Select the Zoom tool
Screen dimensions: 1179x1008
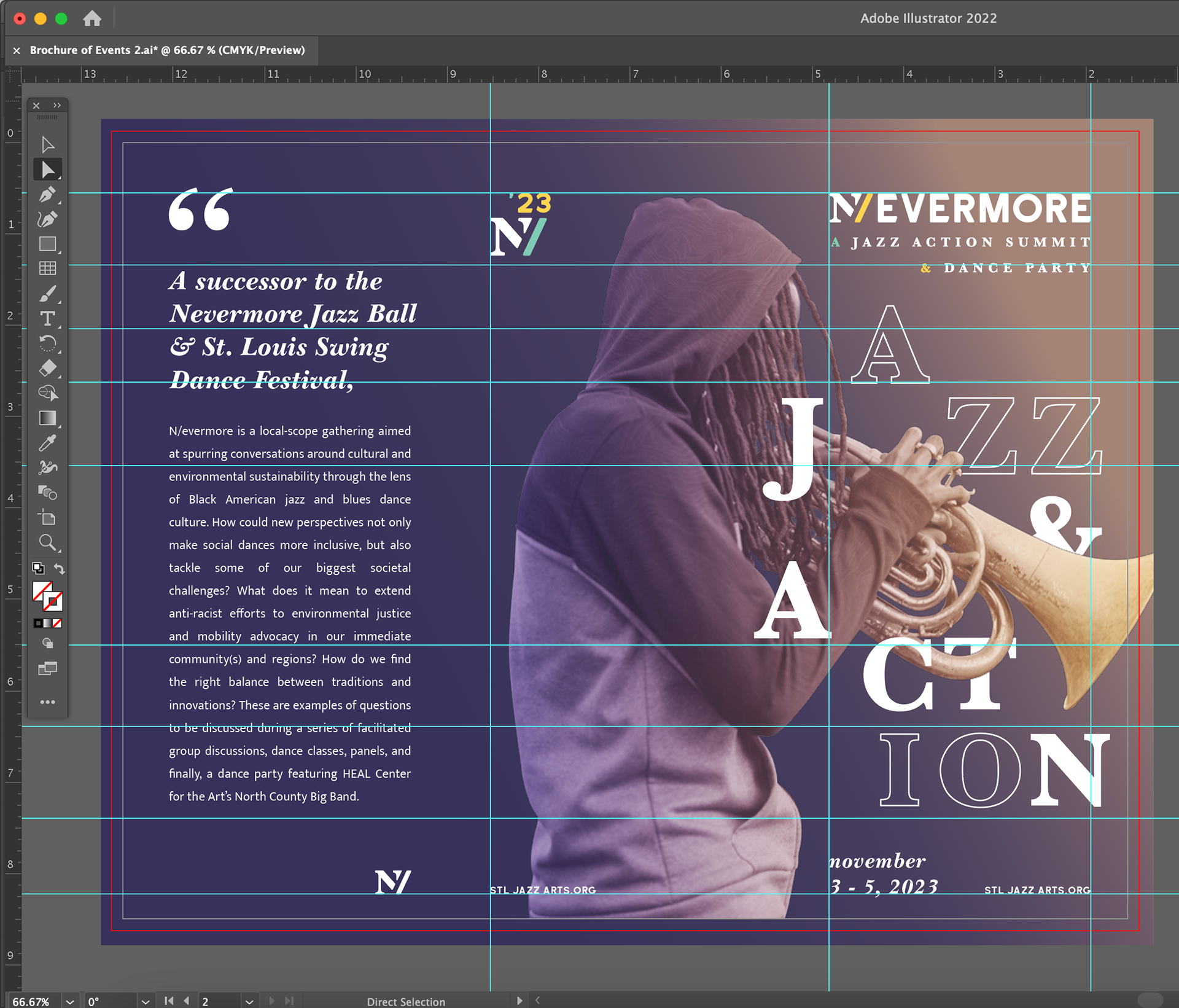(47, 542)
